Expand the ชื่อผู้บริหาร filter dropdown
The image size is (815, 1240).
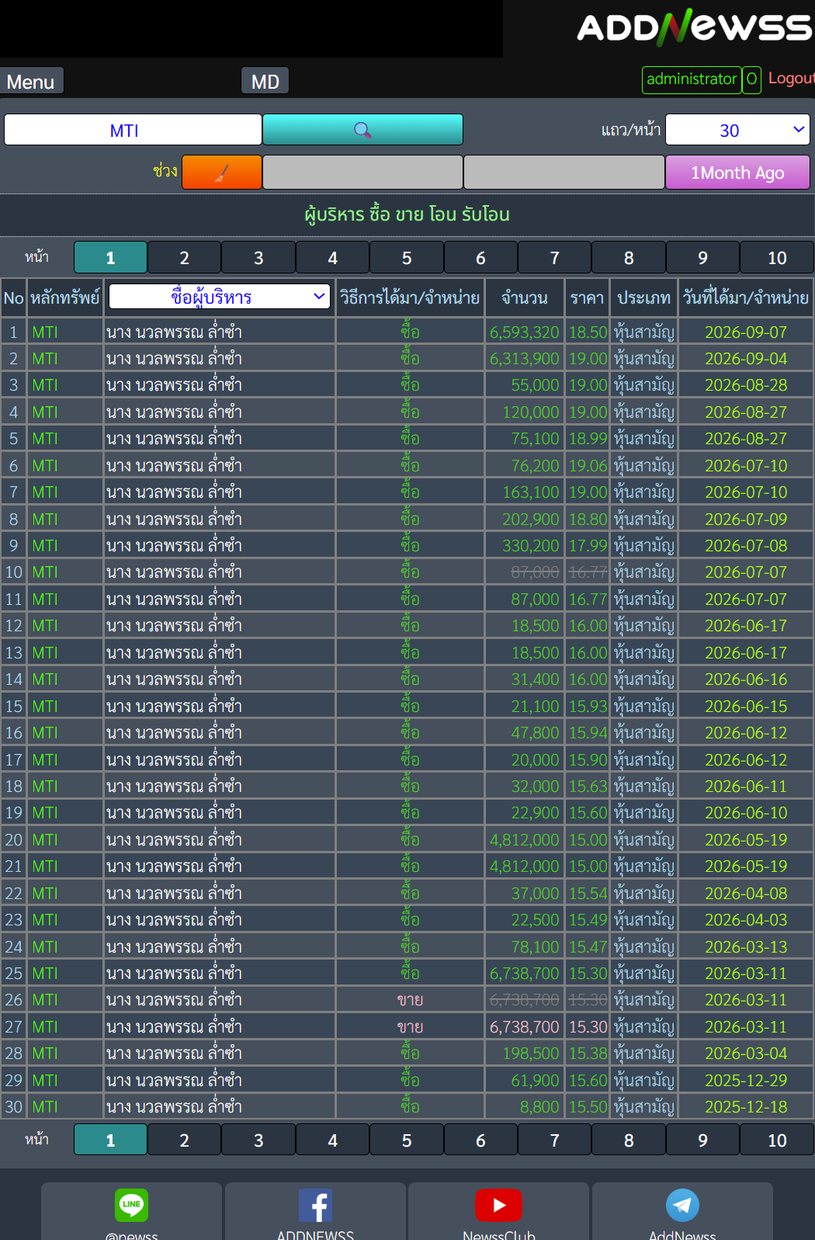click(219, 297)
